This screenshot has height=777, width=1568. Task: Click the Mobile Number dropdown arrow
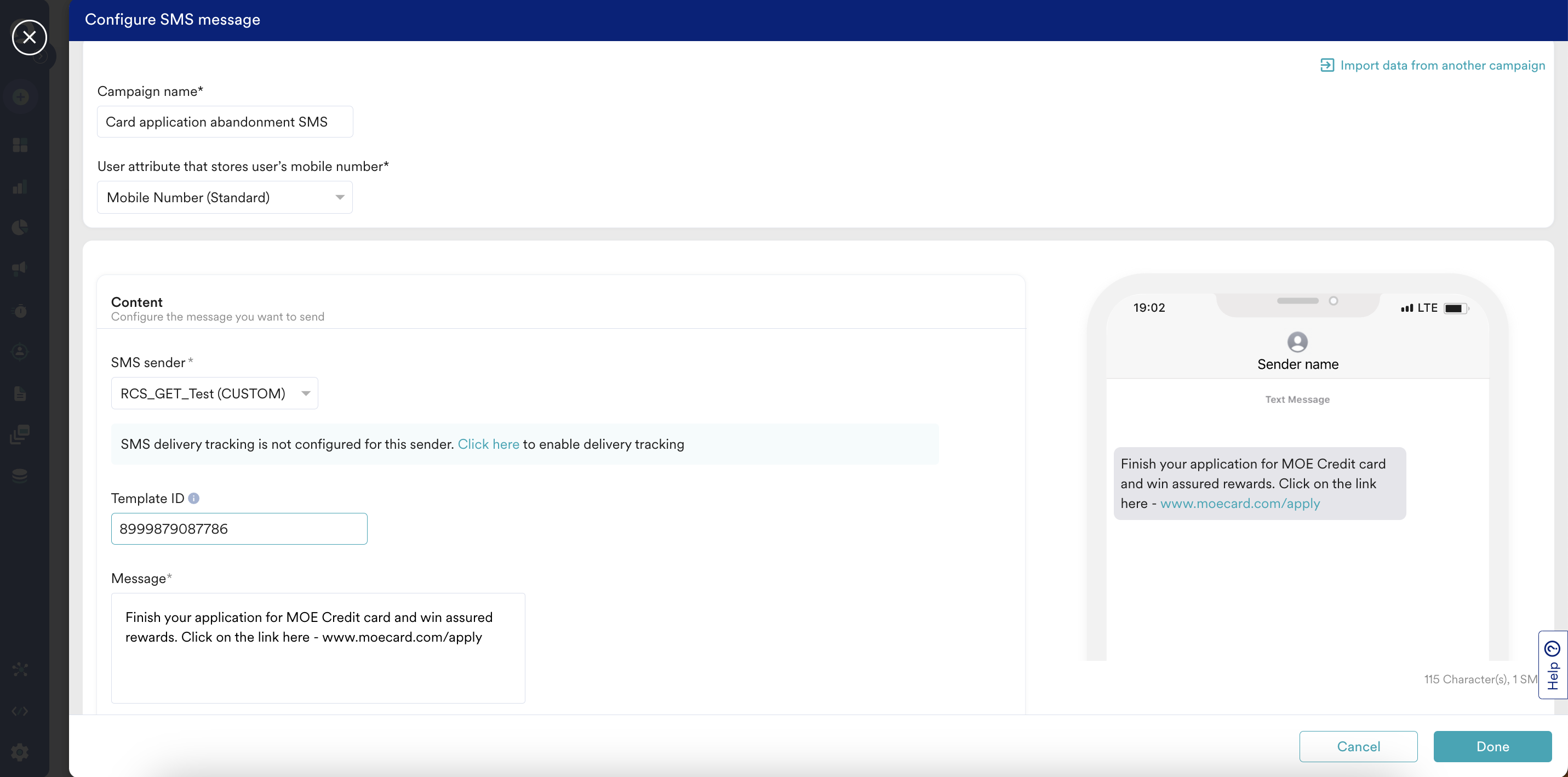click(340, 197)
